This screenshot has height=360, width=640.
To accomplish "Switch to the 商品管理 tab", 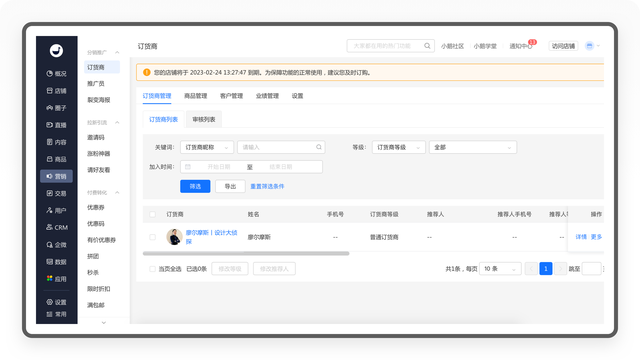I will 196,96.
